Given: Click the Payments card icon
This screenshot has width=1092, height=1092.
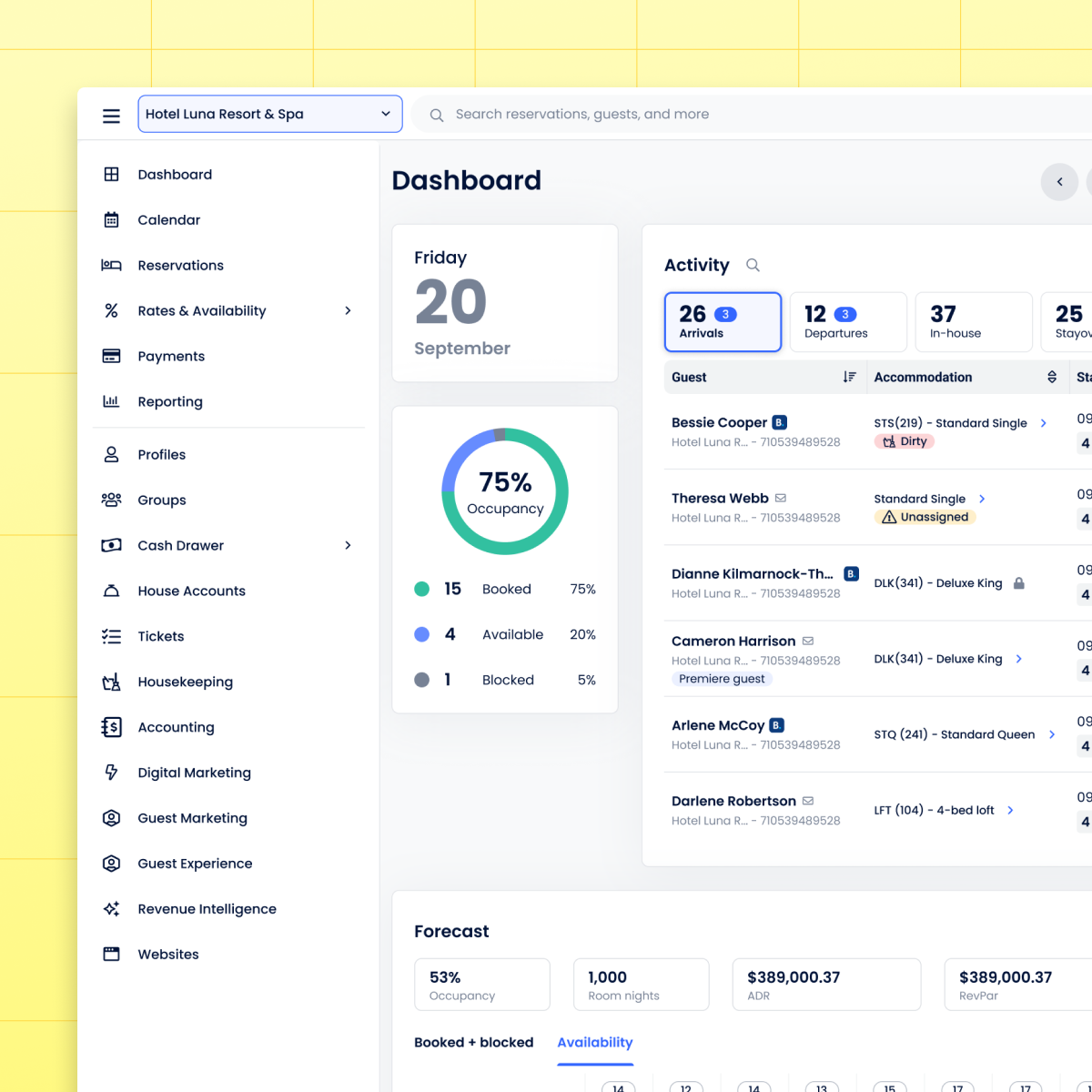Looking at the screenshot, I should (111, 356).
